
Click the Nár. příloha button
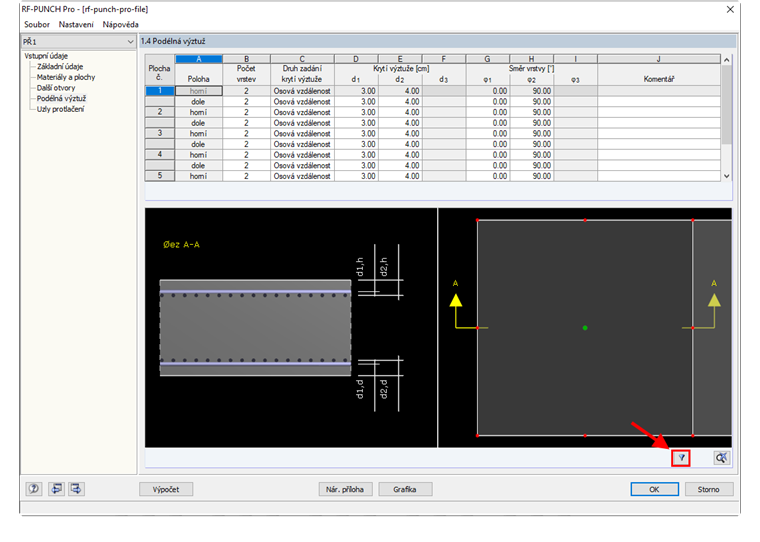[345, 489]
